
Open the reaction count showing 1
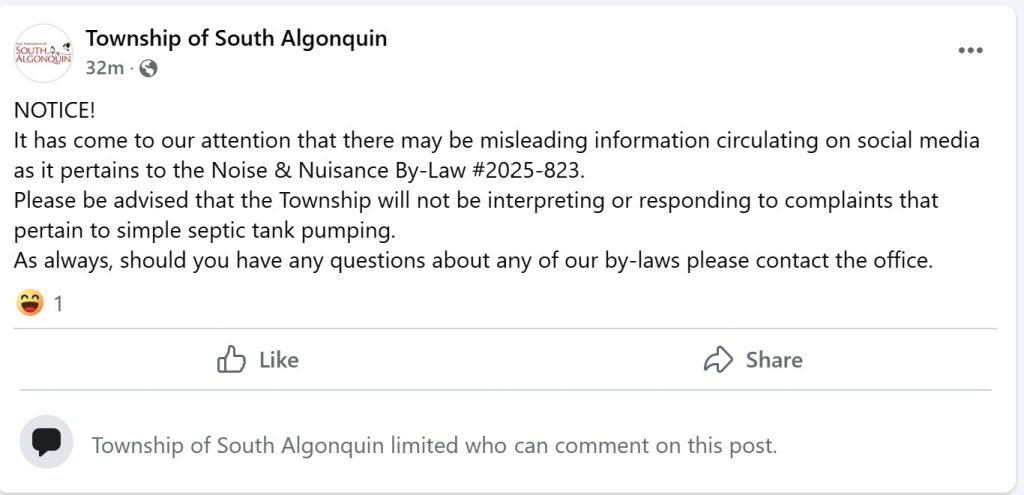[58, 304]
